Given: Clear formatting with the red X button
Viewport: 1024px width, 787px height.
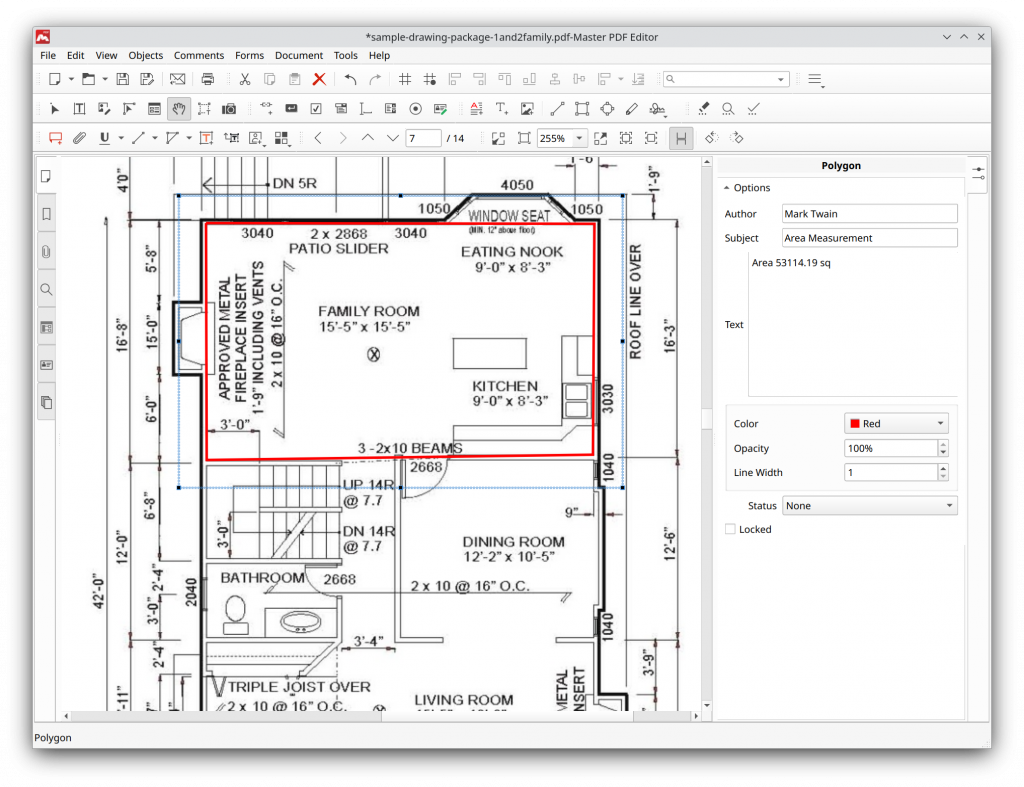Looking at the screenshot, I should [x=318, y=78].
